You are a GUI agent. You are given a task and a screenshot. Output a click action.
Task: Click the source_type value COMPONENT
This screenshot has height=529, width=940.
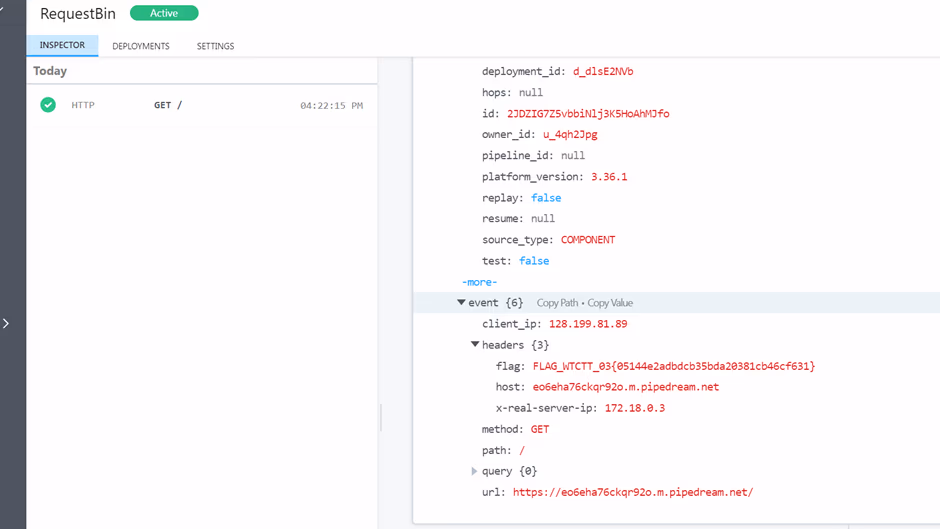point(588,239)
